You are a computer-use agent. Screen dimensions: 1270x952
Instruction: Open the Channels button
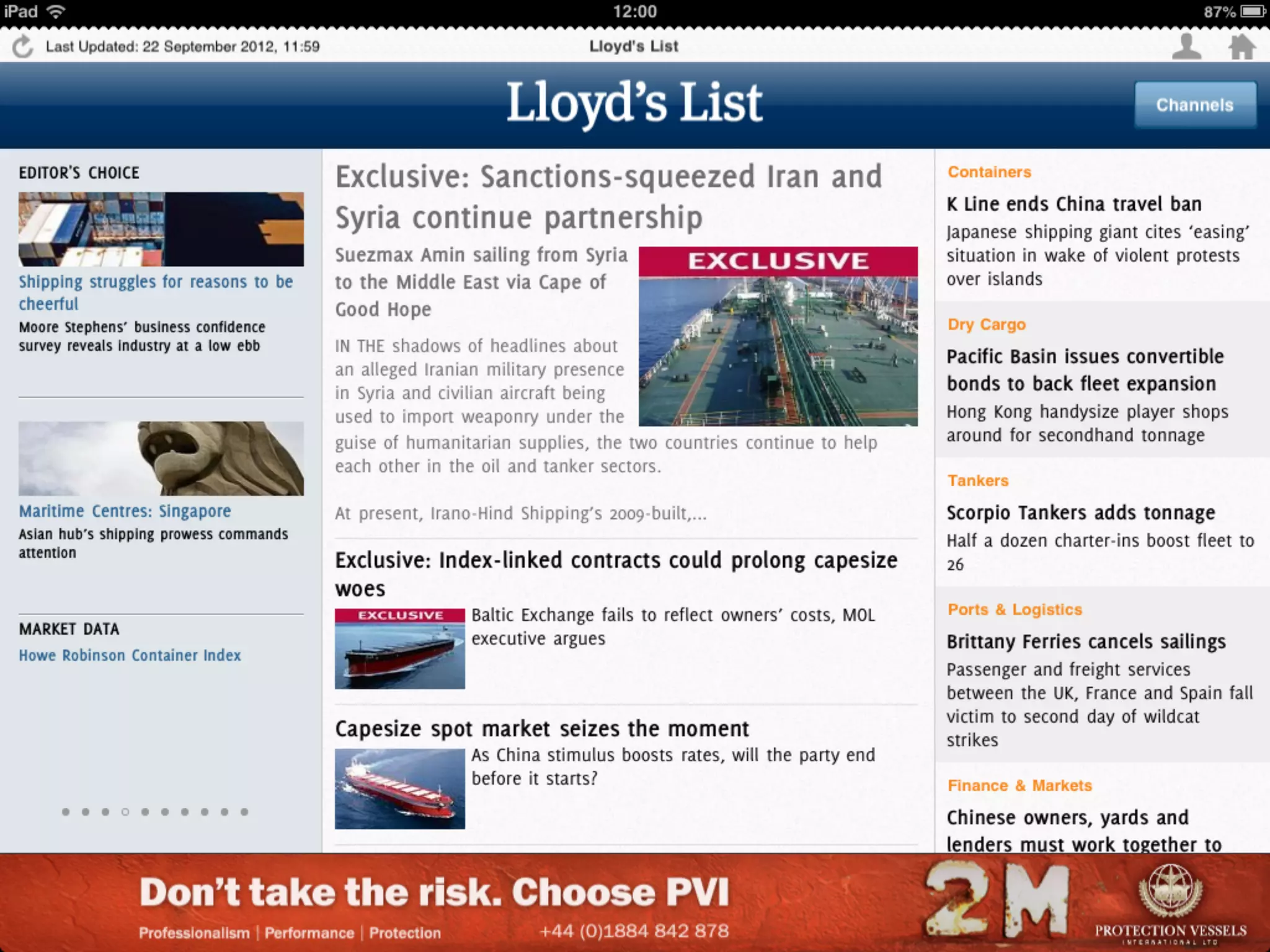1194,105
